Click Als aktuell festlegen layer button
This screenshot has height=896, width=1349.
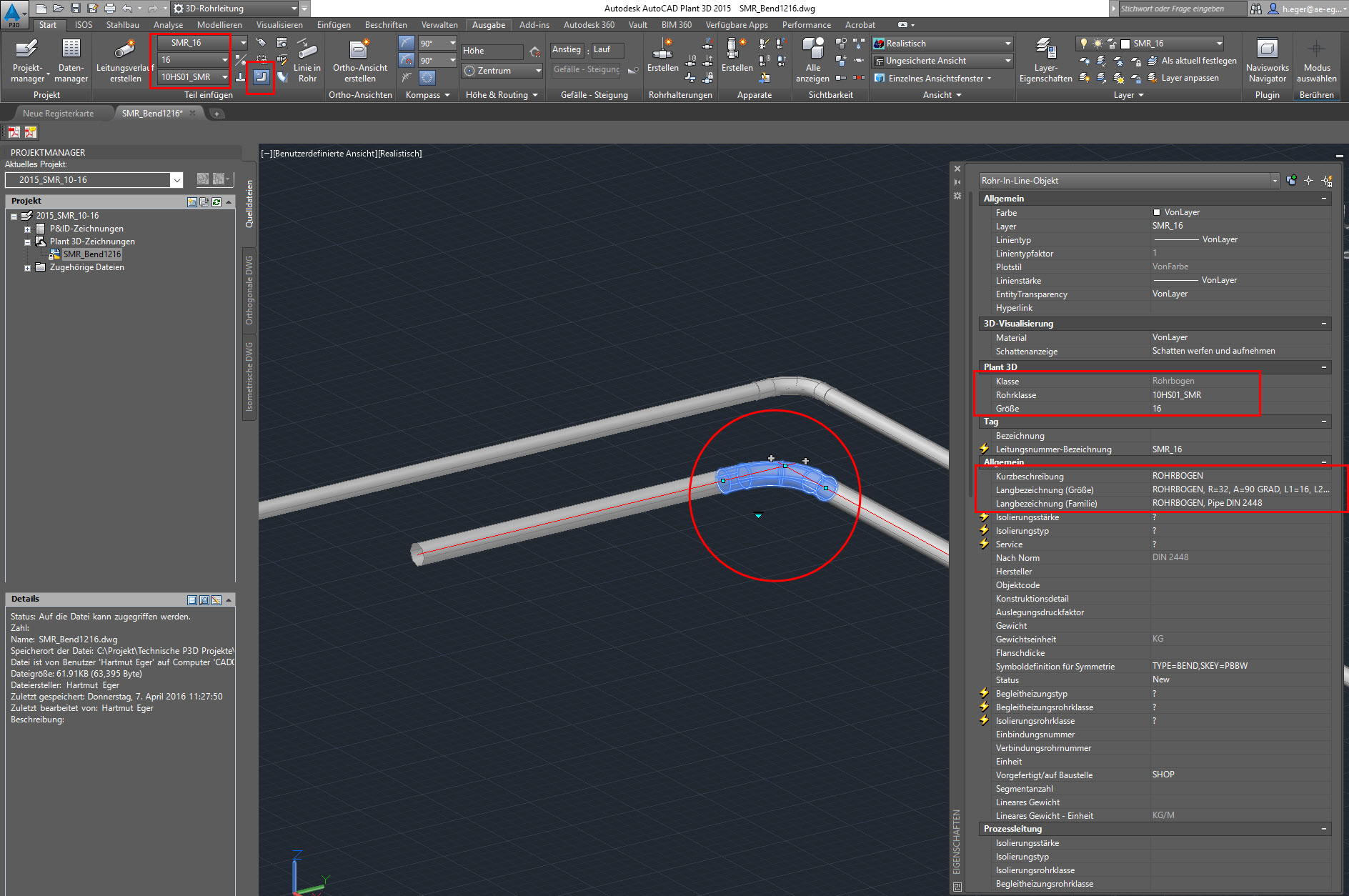click(1193, 61)
